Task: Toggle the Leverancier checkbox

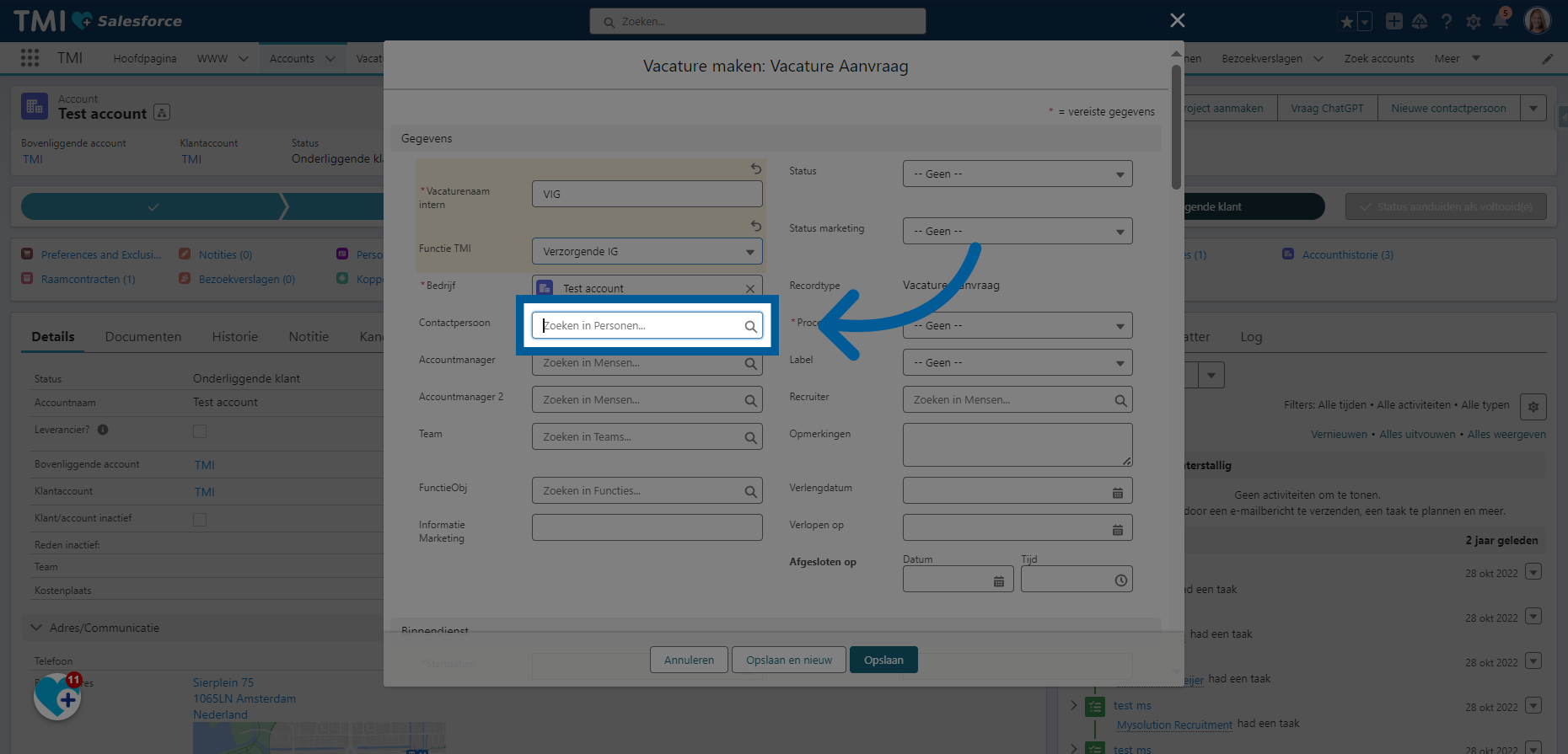Action: click(x=200, y=431)
